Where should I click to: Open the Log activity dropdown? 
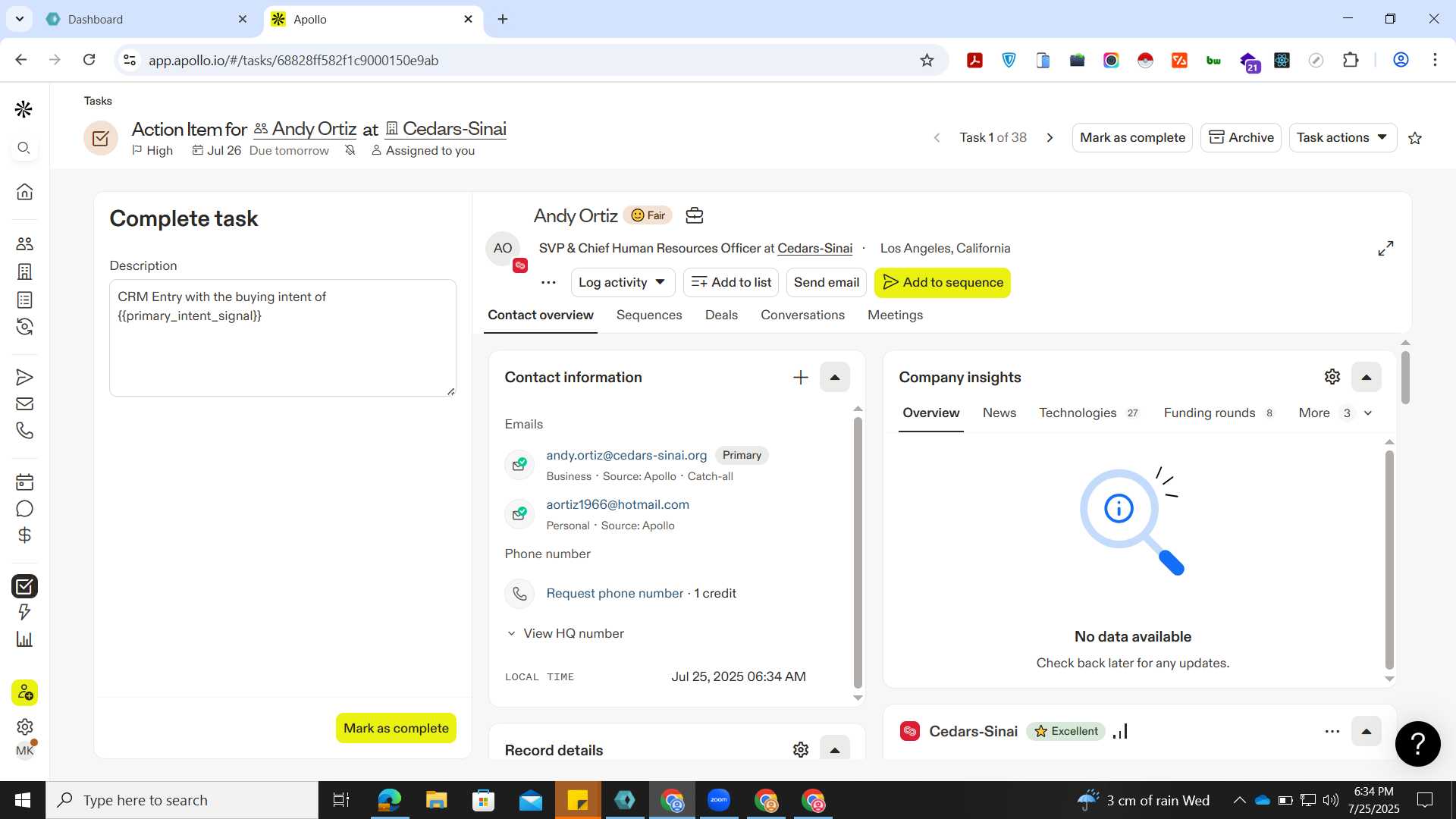(622, 283)
